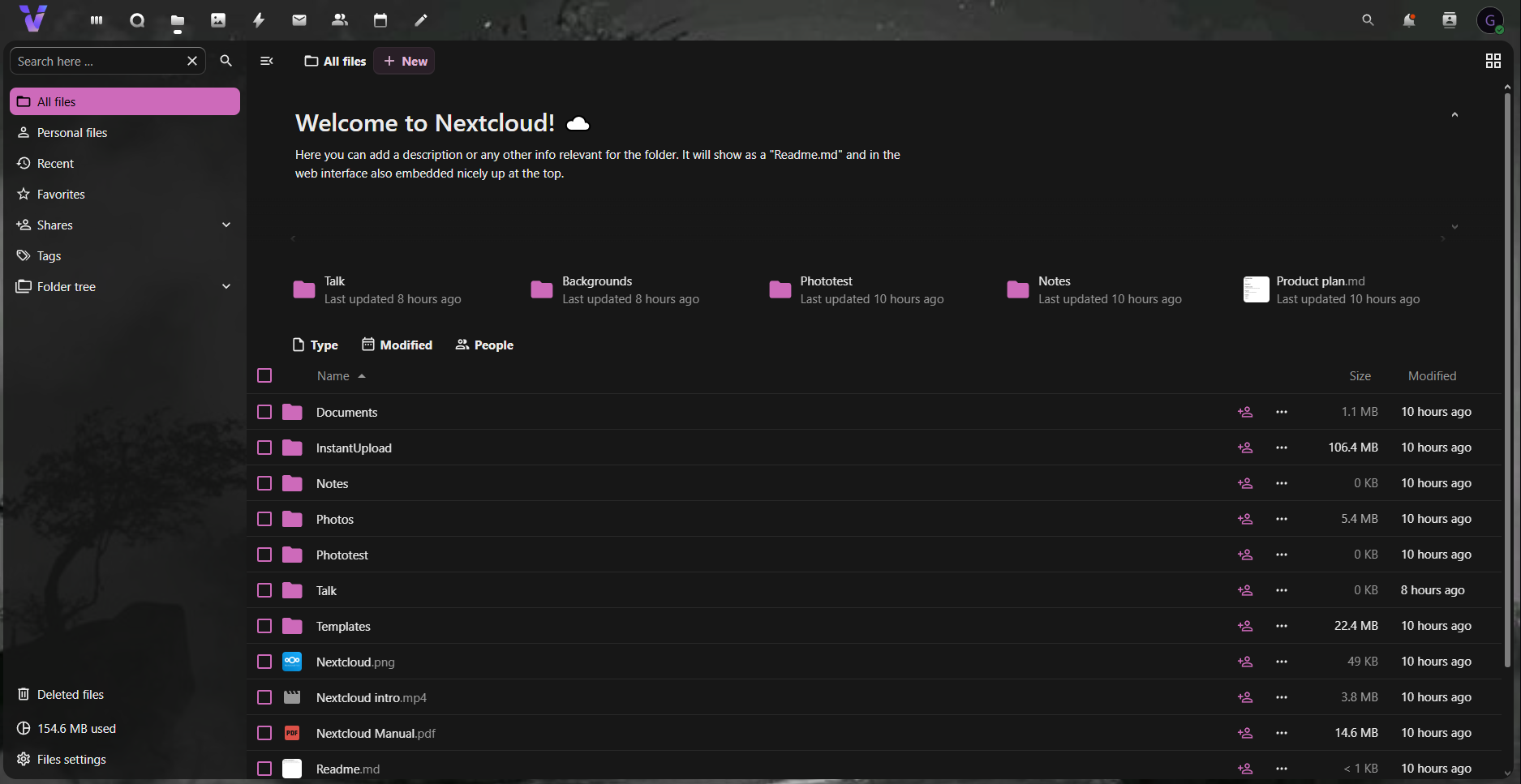Click the file list vertical scrollbar
Viewport: 1521px width, 784px height.
[x=1507, y=381]
